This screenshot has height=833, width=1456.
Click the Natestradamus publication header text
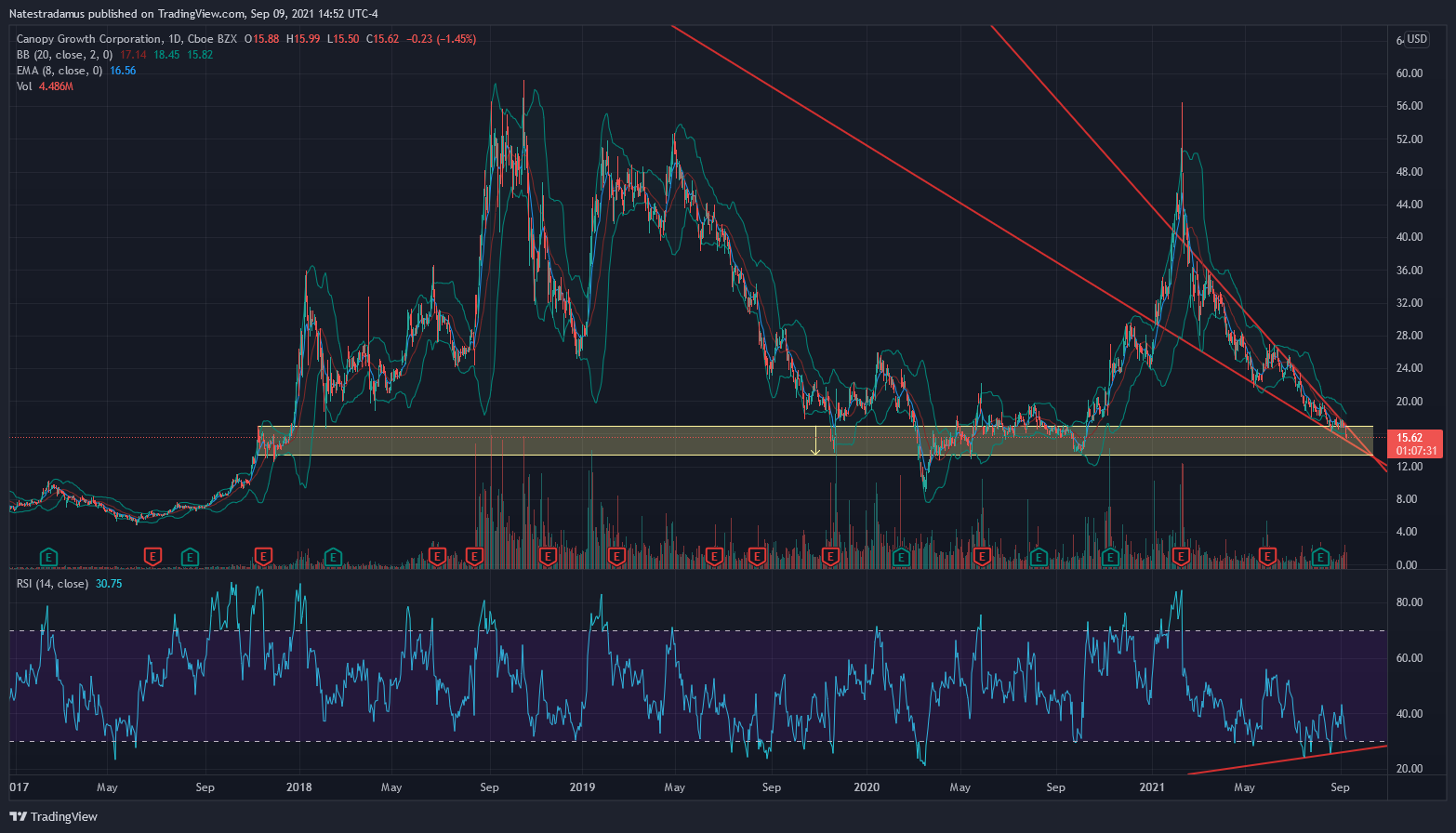pyautogui.click(x=193, y=14)
